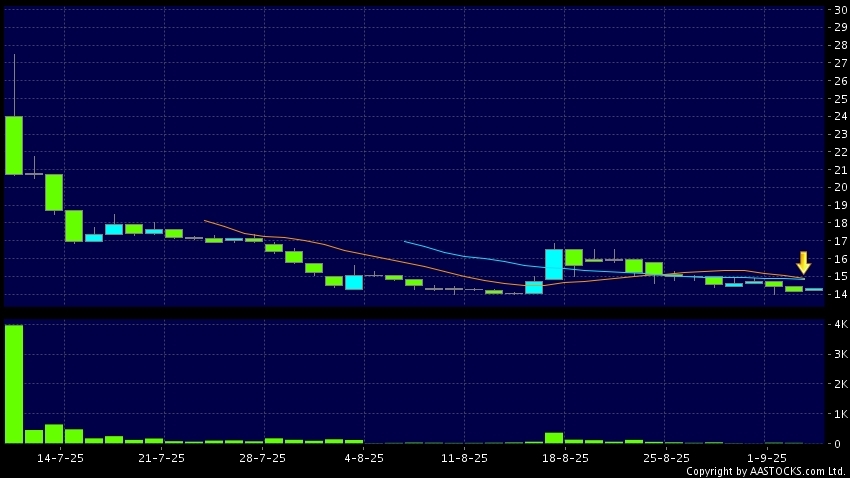Screen dimensions: 850x478
Task: Click the AASTOCKS.com copyright text
Action: 766,471
